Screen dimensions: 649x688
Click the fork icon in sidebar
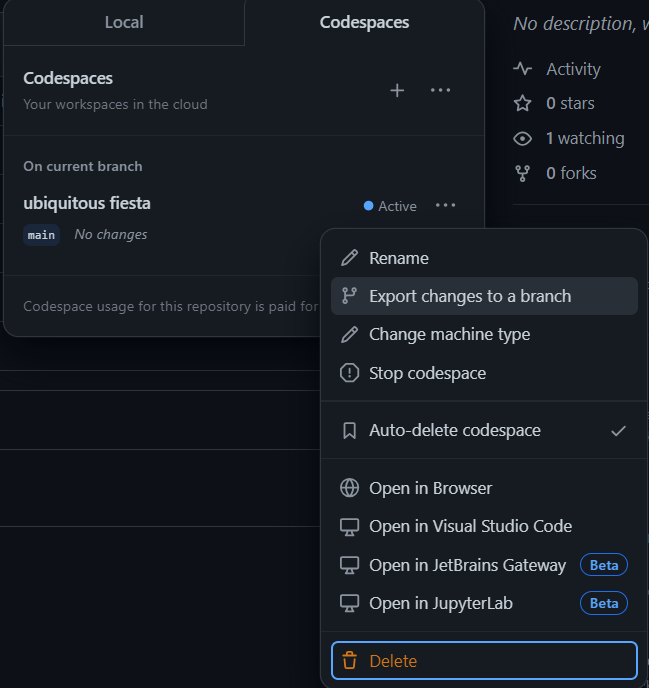[x=522, y=173]
